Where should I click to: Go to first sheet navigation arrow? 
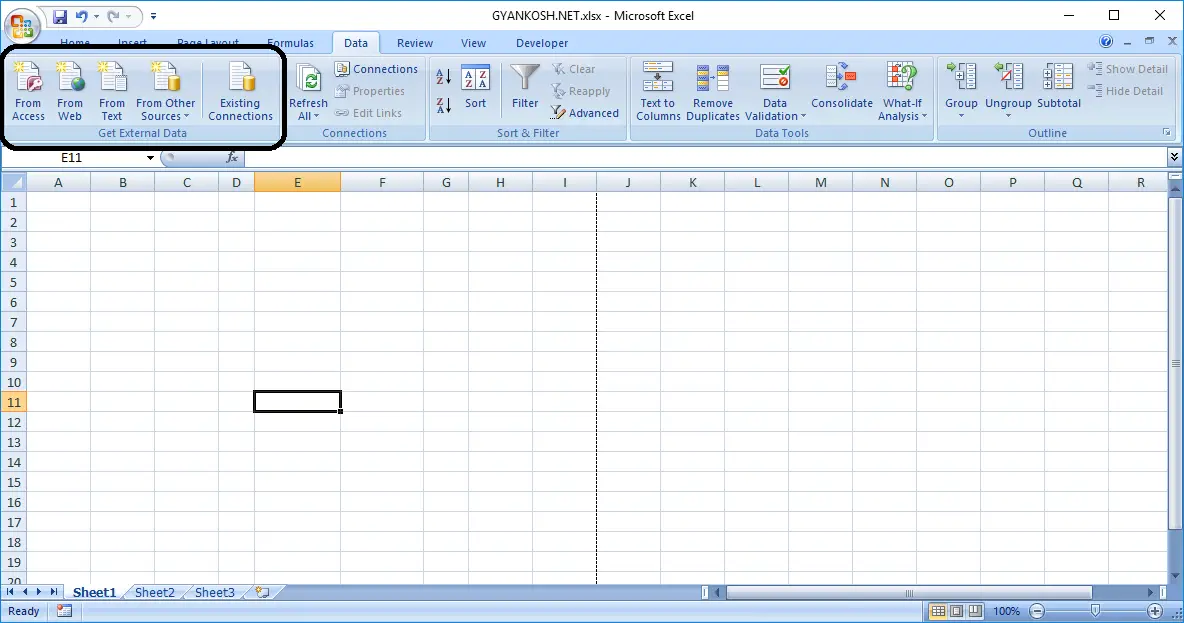click(x=11, y=592)
